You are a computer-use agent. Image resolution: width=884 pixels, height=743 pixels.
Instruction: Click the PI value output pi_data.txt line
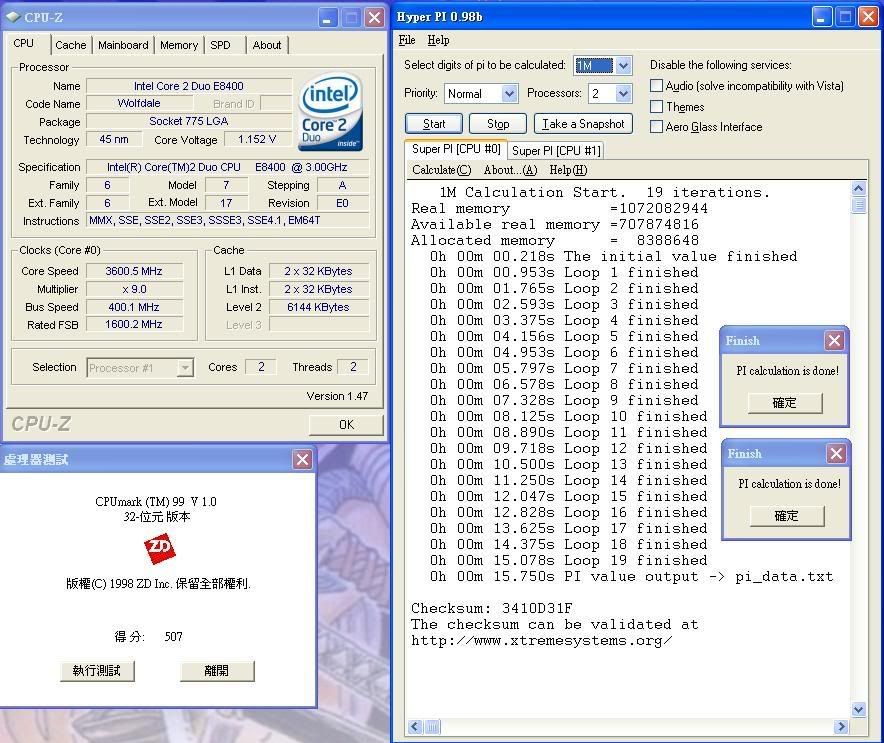pyautogui.click(x=631, y=577)
